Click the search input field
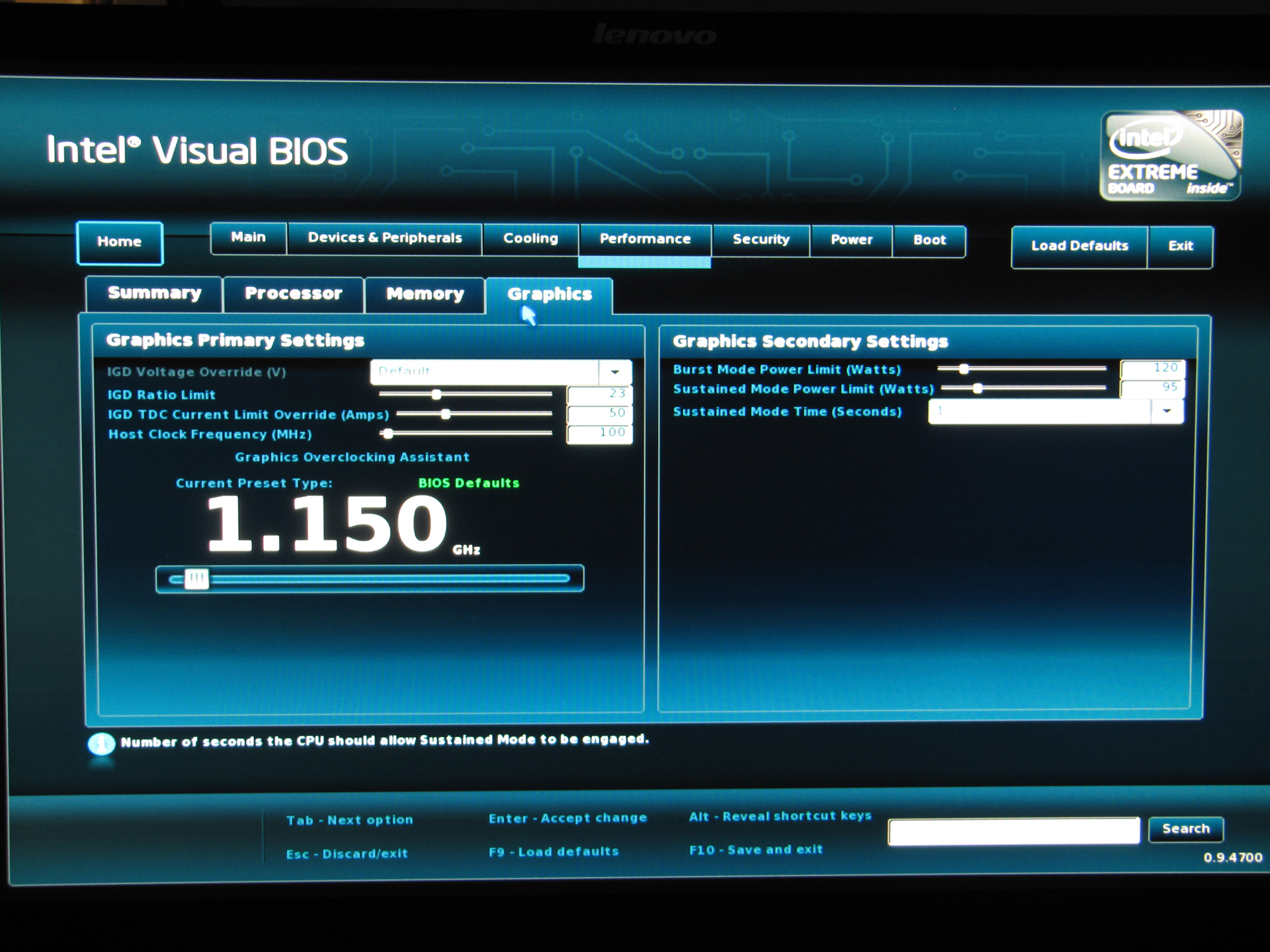This screenshot has width=1270, height=952. (1014, 831)
